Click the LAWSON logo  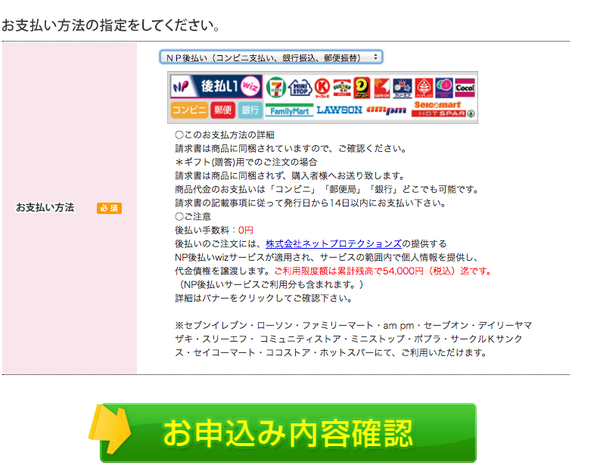339,110
